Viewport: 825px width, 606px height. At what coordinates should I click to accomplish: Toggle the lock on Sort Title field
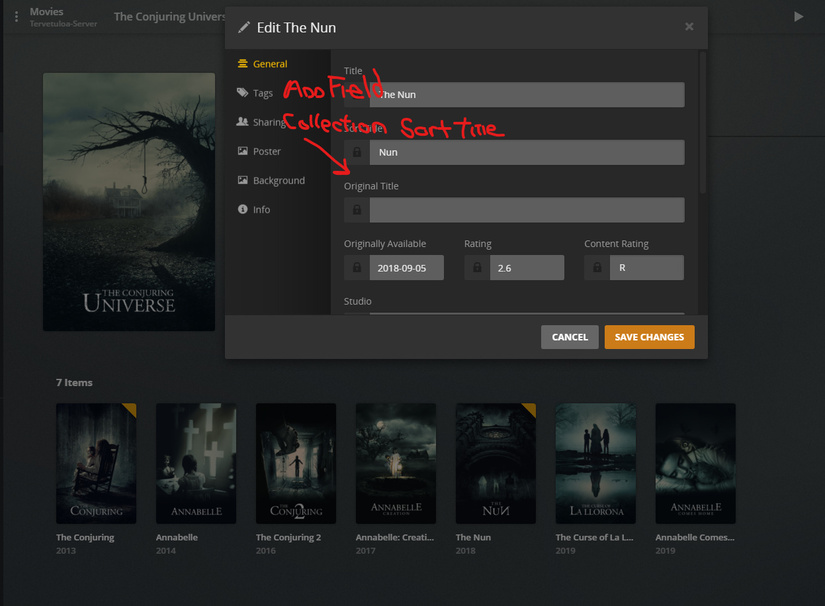pos(357,152)
